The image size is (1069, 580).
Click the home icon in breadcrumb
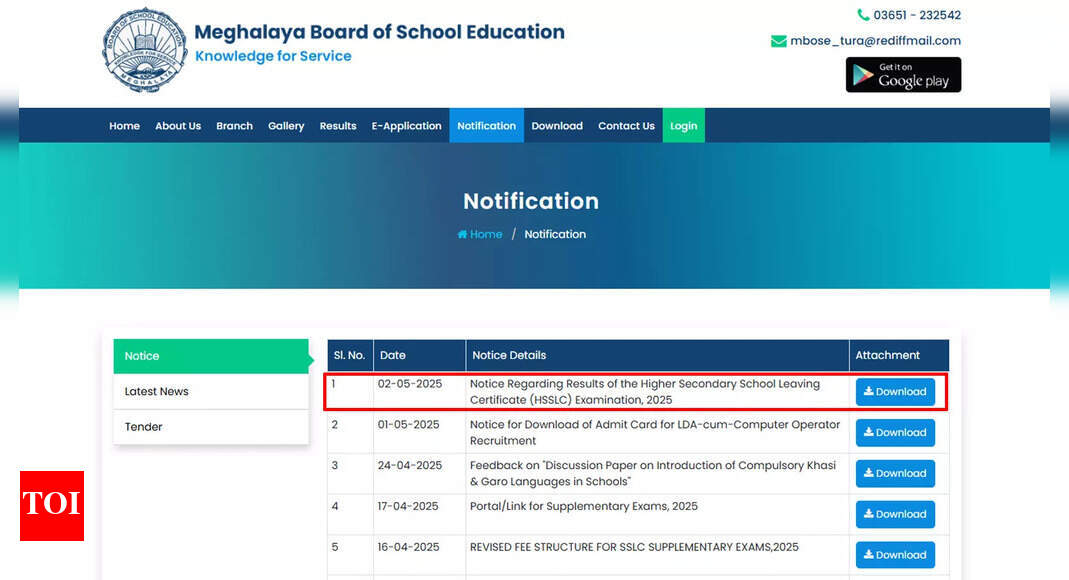click(x=463, y=234)
